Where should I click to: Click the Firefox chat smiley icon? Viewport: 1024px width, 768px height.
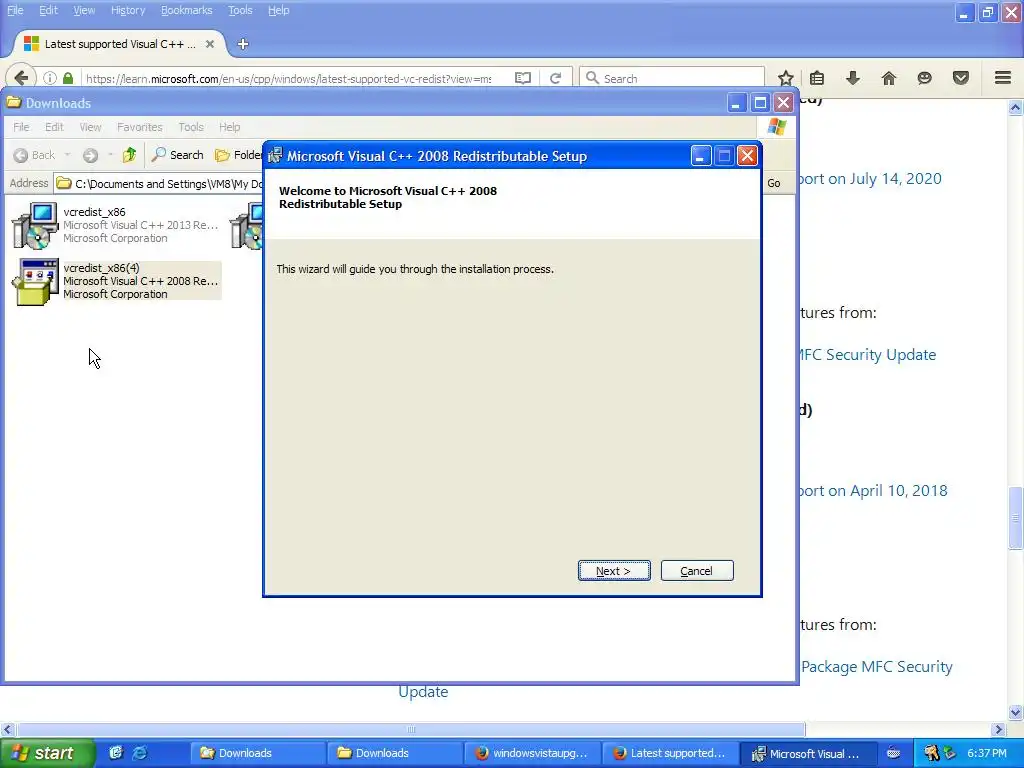click(924, 78)
